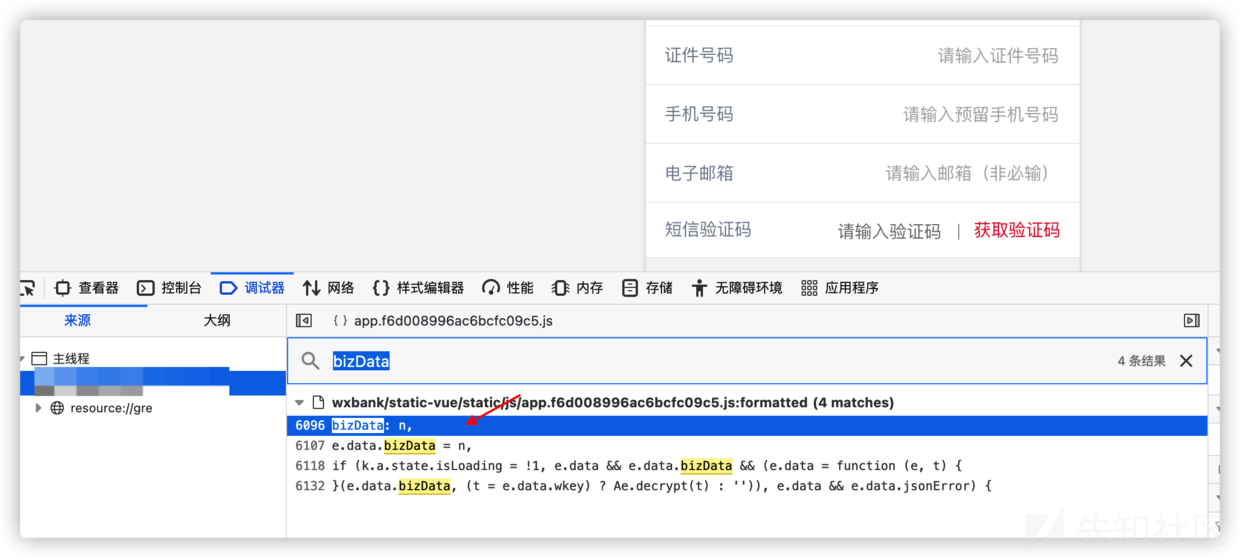This screenshot has width=1240, height=558.
Task: Toggle the right debugger pane icon
Action: (1191, 321)
